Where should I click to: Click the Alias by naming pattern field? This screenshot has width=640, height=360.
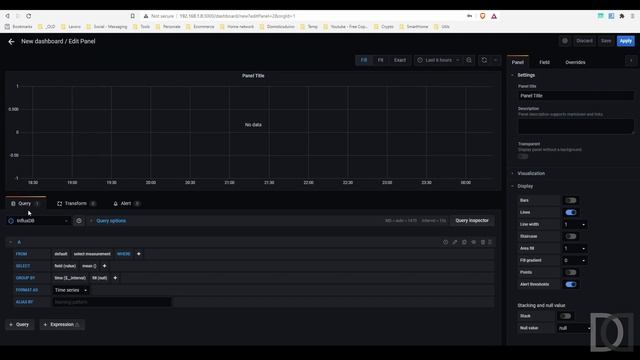(x=112, y=302)
